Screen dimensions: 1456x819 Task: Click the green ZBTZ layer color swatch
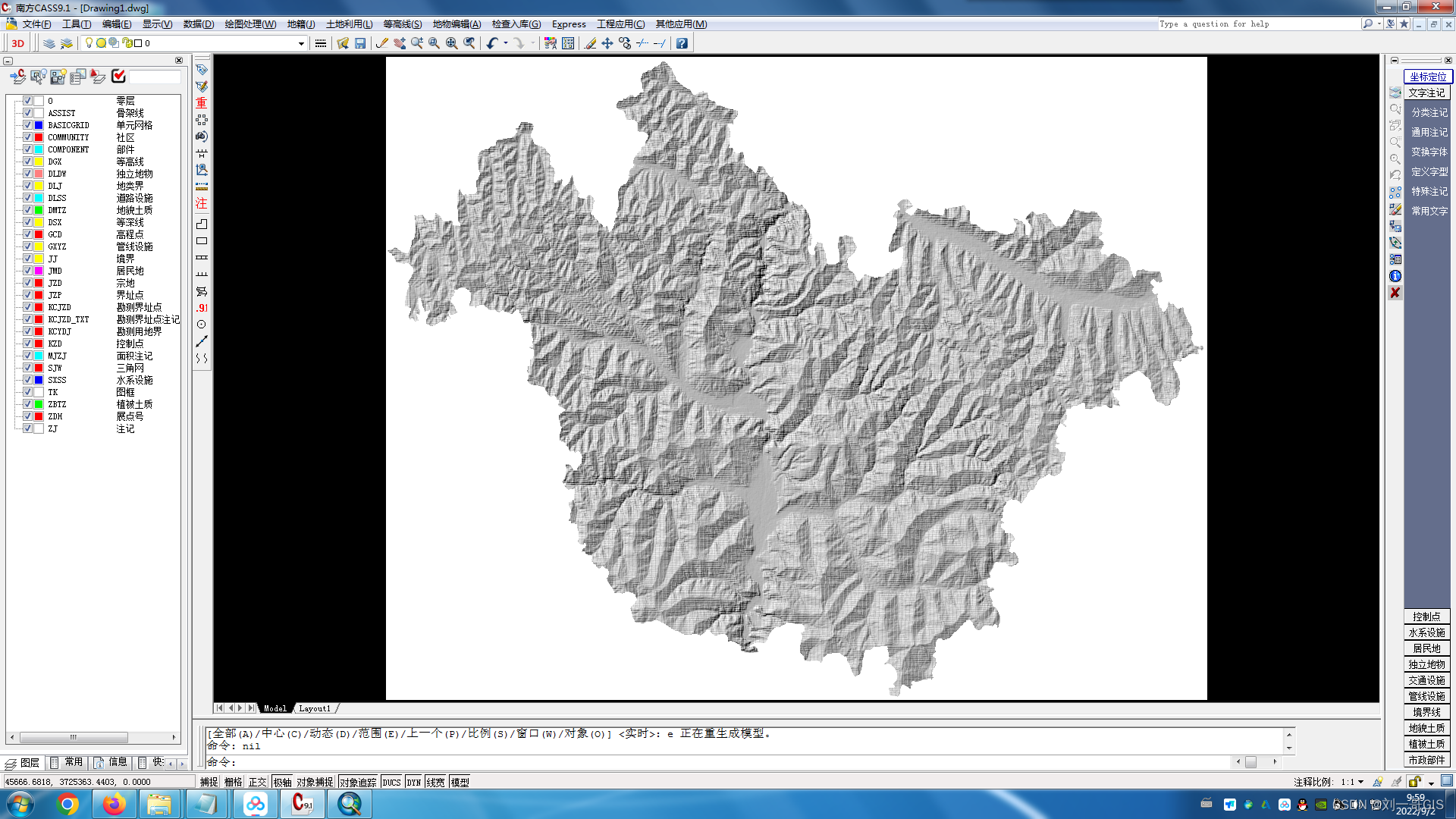click(x=39, y=404)
